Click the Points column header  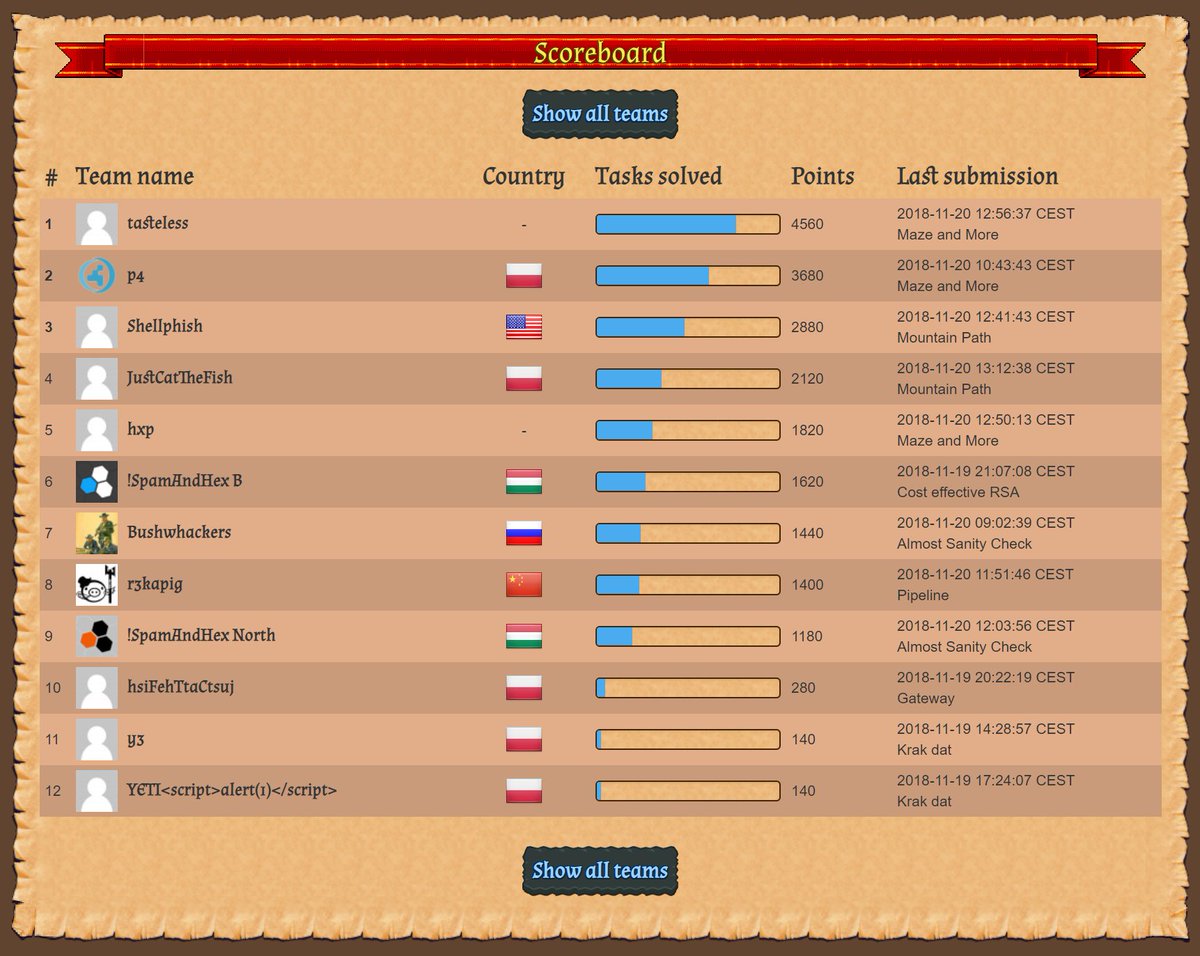click(823, 177)
